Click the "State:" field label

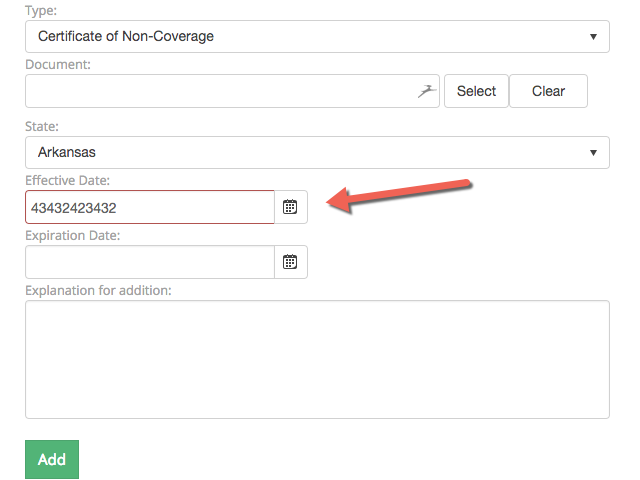point(43,127)
